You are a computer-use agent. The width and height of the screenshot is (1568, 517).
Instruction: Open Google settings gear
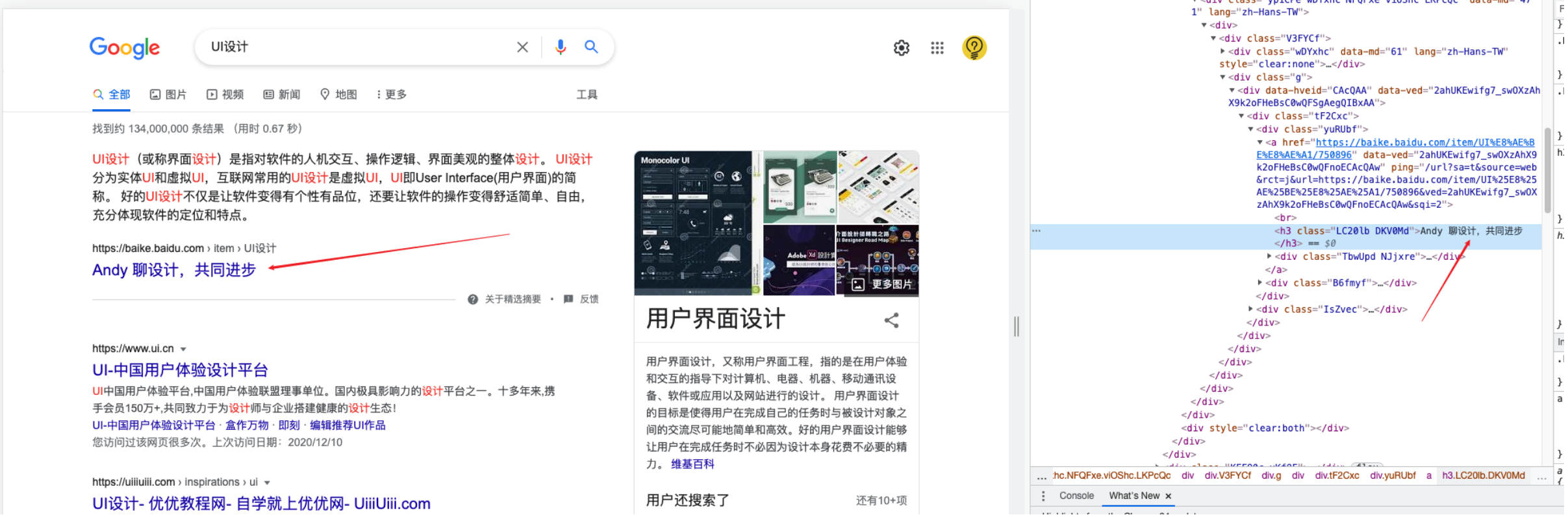902,47
